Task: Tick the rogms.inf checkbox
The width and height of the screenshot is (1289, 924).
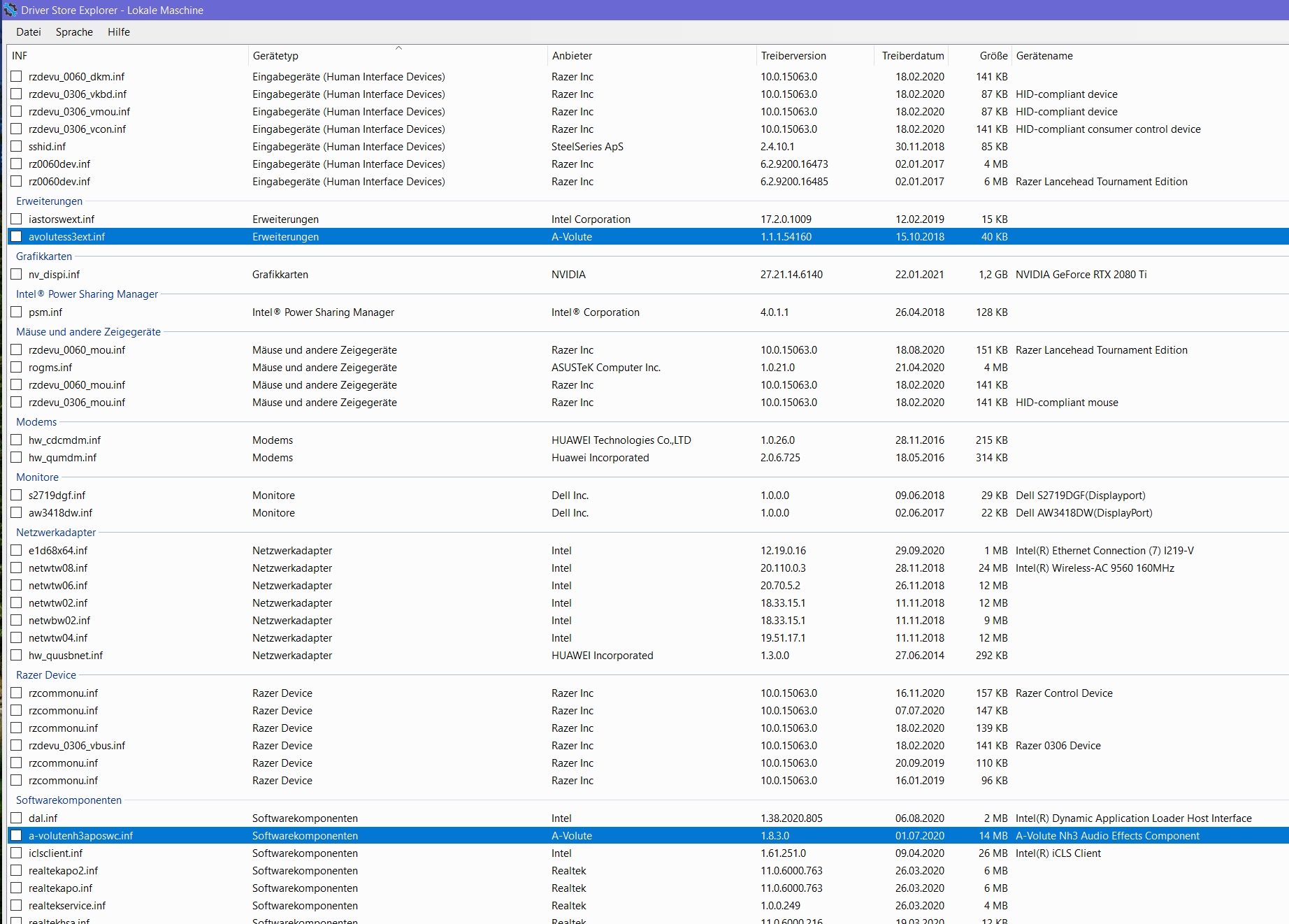Action: coord(16,367)
